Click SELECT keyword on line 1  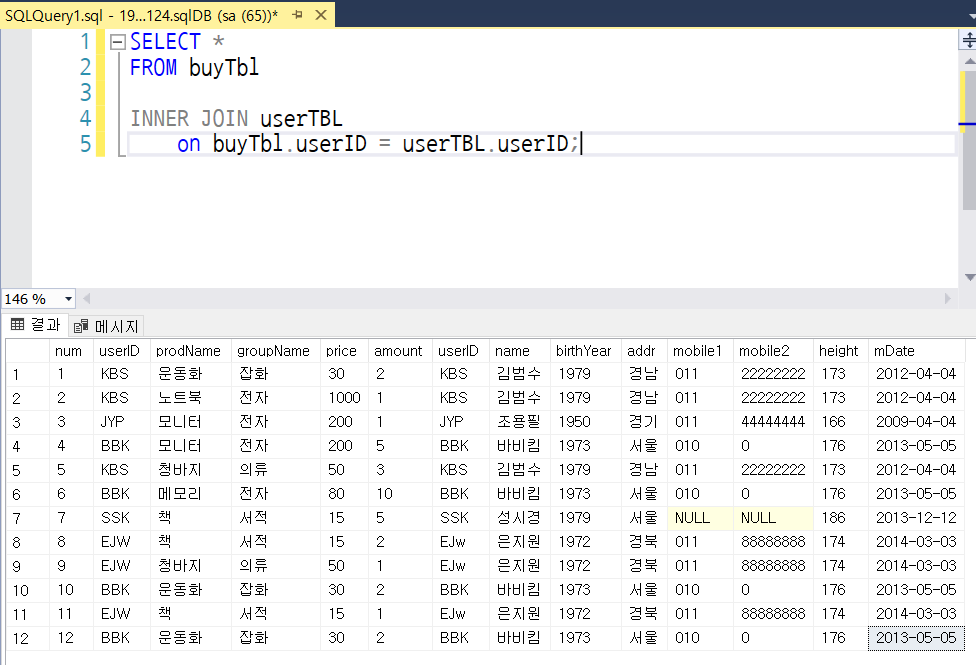165,42
